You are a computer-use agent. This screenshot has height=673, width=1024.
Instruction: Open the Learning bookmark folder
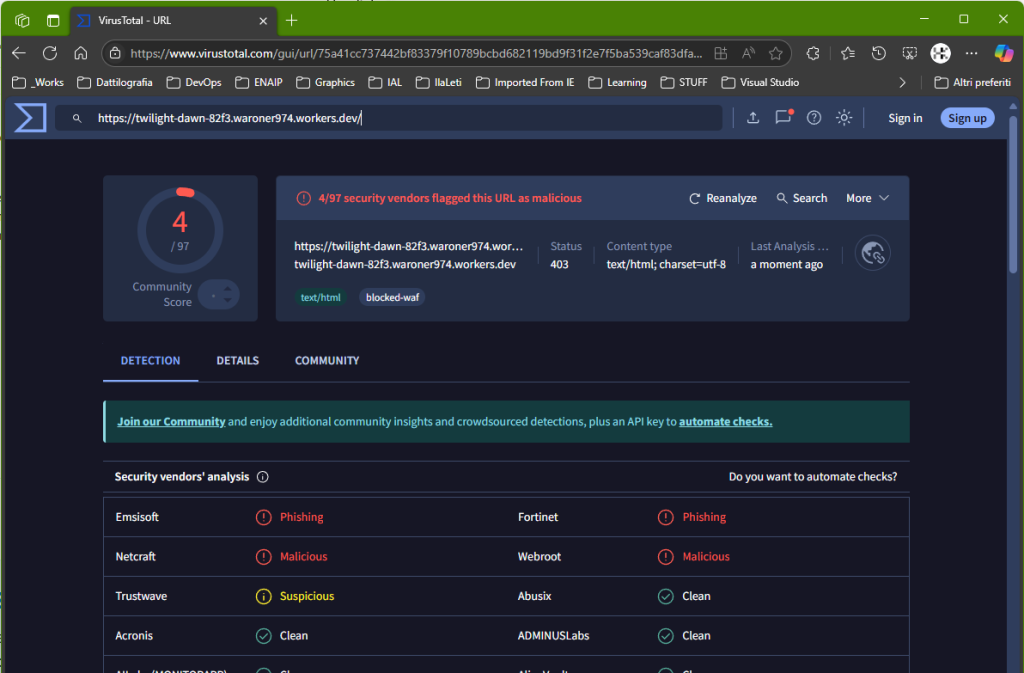[x=617, y=83]
